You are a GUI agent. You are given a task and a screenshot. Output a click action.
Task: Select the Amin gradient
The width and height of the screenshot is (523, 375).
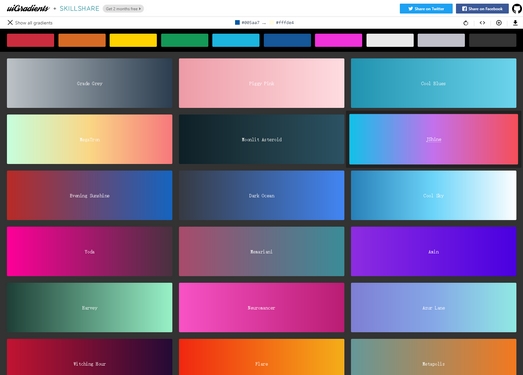[x=434, y=251]
